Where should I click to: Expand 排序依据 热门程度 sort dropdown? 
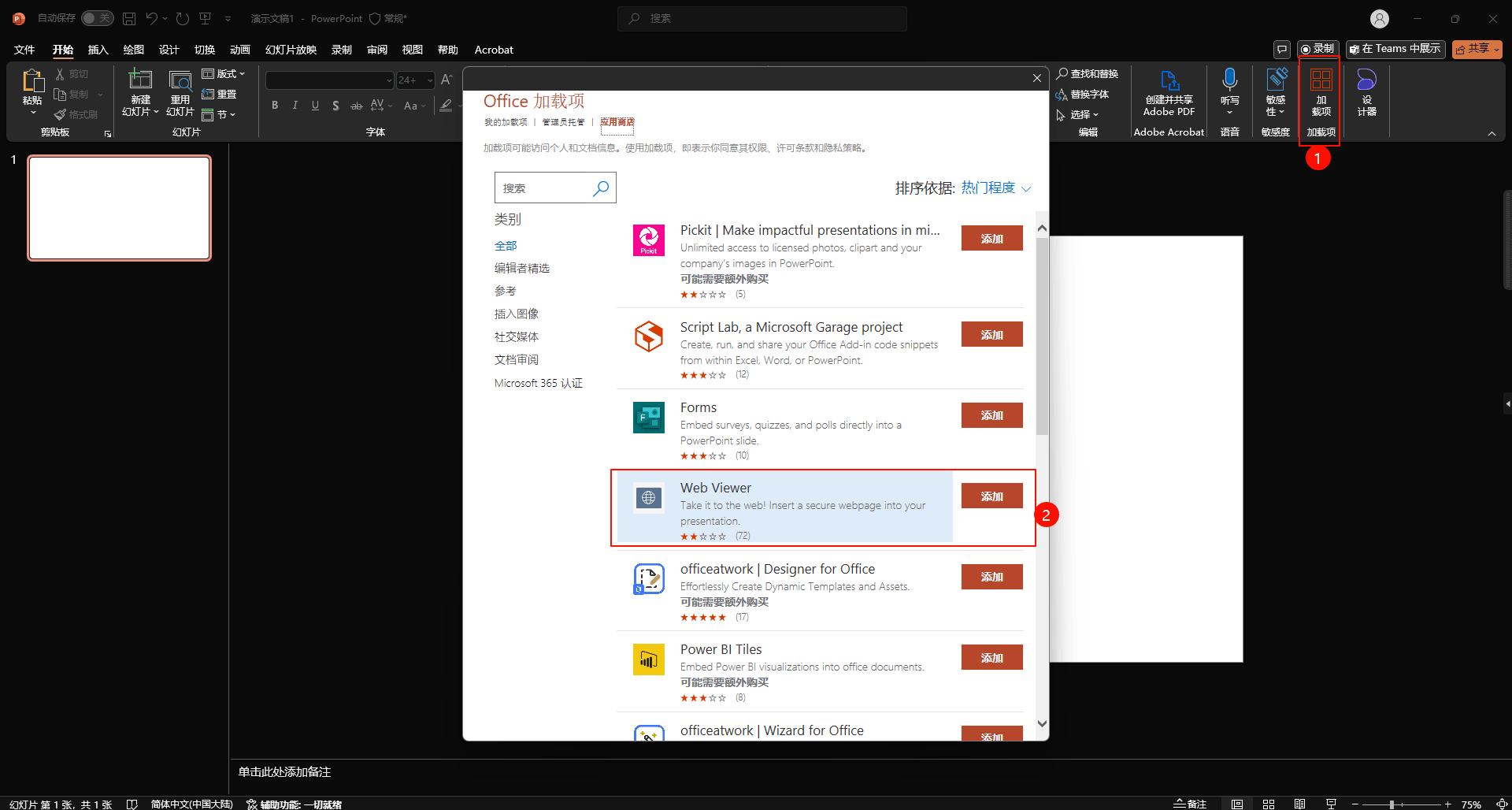pos(996,188)
